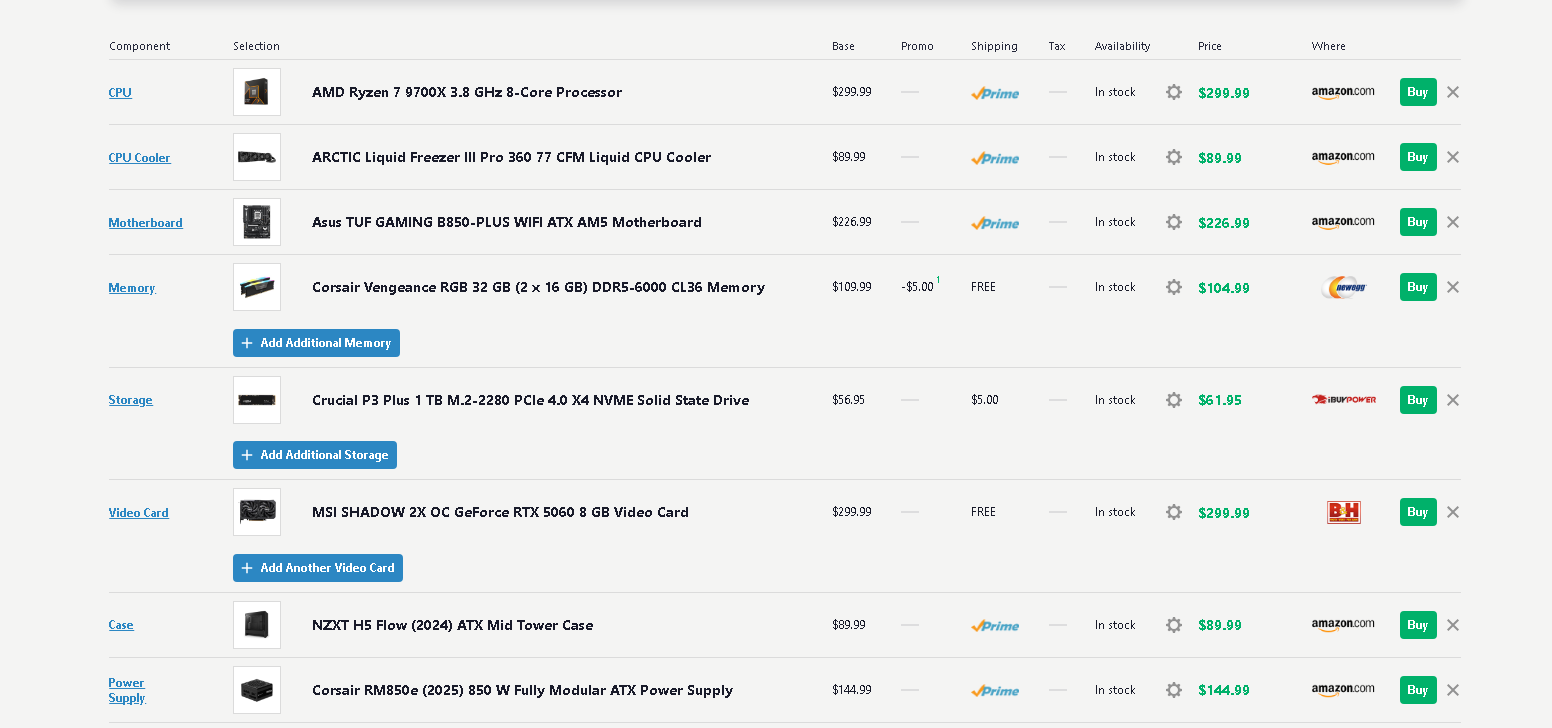Image resolution: width=1552 pixels, height=728 pixels.
Task: Buy the Crucial P3 Plus SSD
Action: 1418,400
